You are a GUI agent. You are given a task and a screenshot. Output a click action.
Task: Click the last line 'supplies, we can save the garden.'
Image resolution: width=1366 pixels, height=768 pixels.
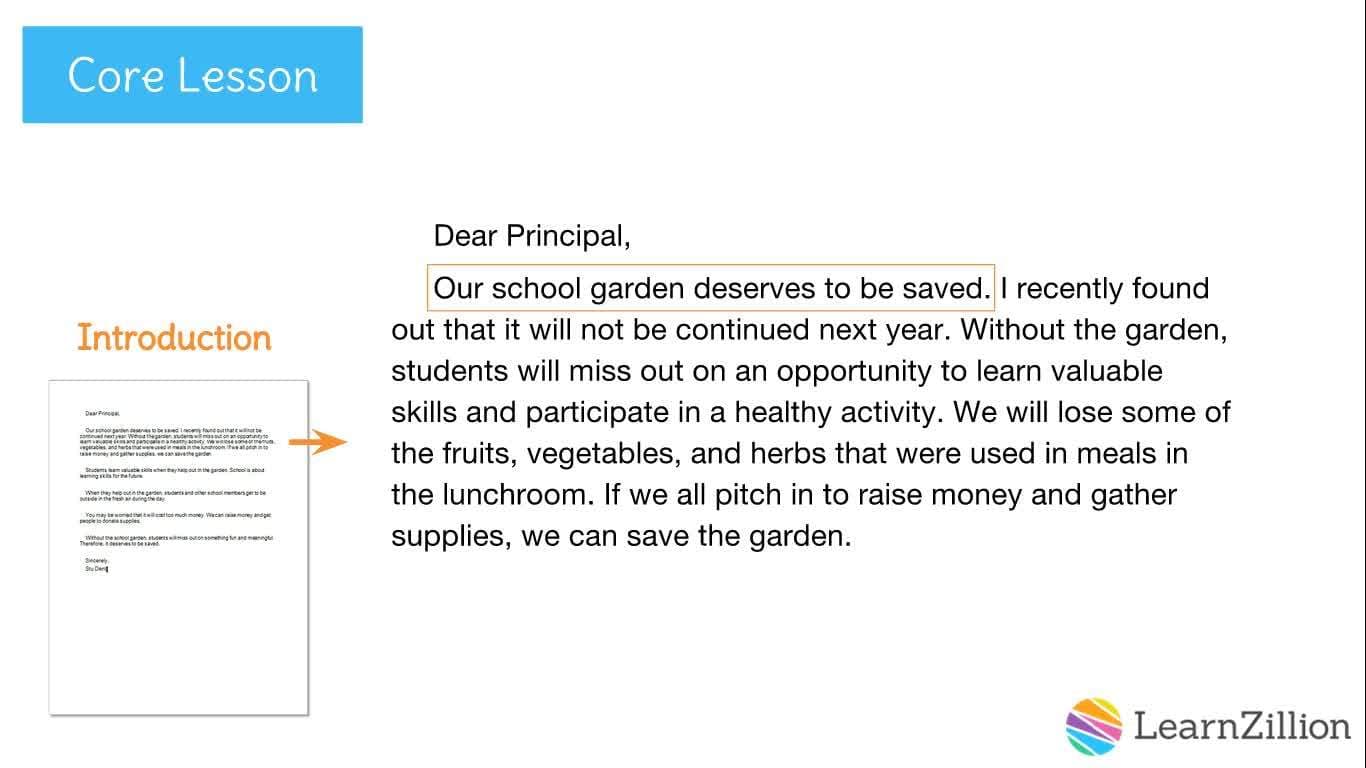pyautogui.click(x=621, y=536)
